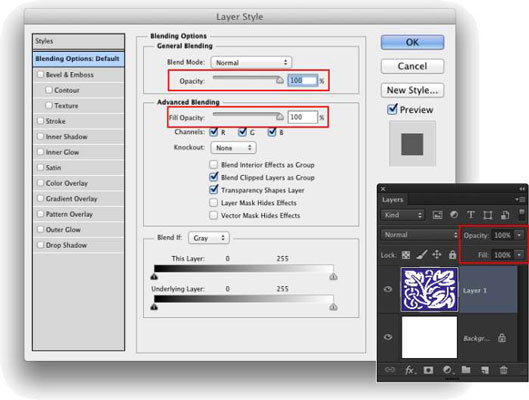Click the New Style button
Viewport: 529px width, 400px height.
[x=412, y=90]
